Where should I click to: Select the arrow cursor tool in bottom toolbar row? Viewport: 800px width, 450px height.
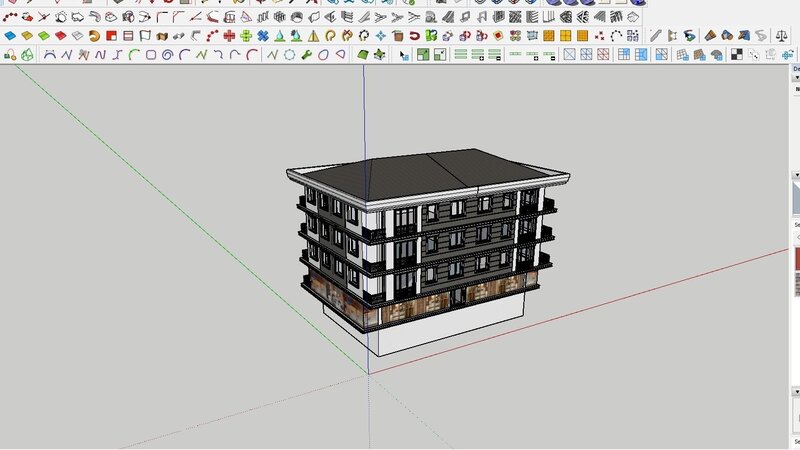(404, 55)
